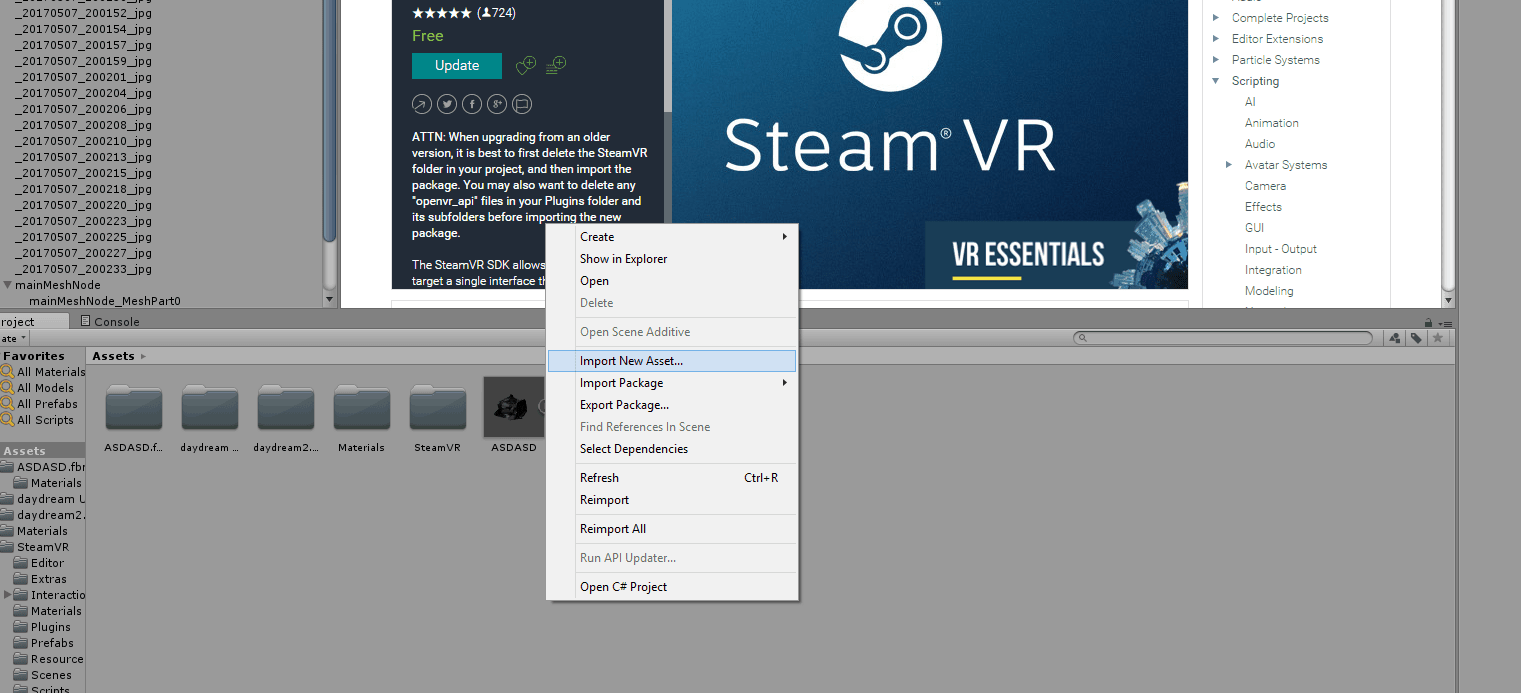This screenshot has height=693, width=1521.
Task: Add SteamVR to wishlist with heart icon
Action: (x=526, y=66)
